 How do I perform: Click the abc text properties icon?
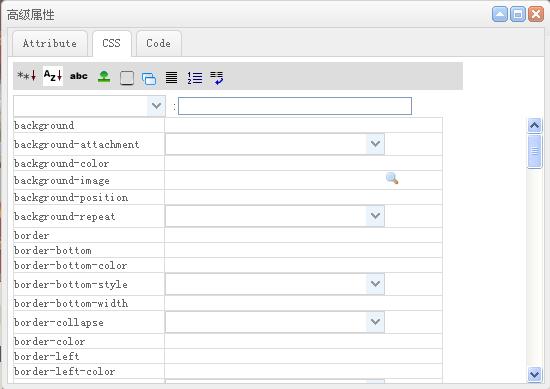tap(79, 76)
